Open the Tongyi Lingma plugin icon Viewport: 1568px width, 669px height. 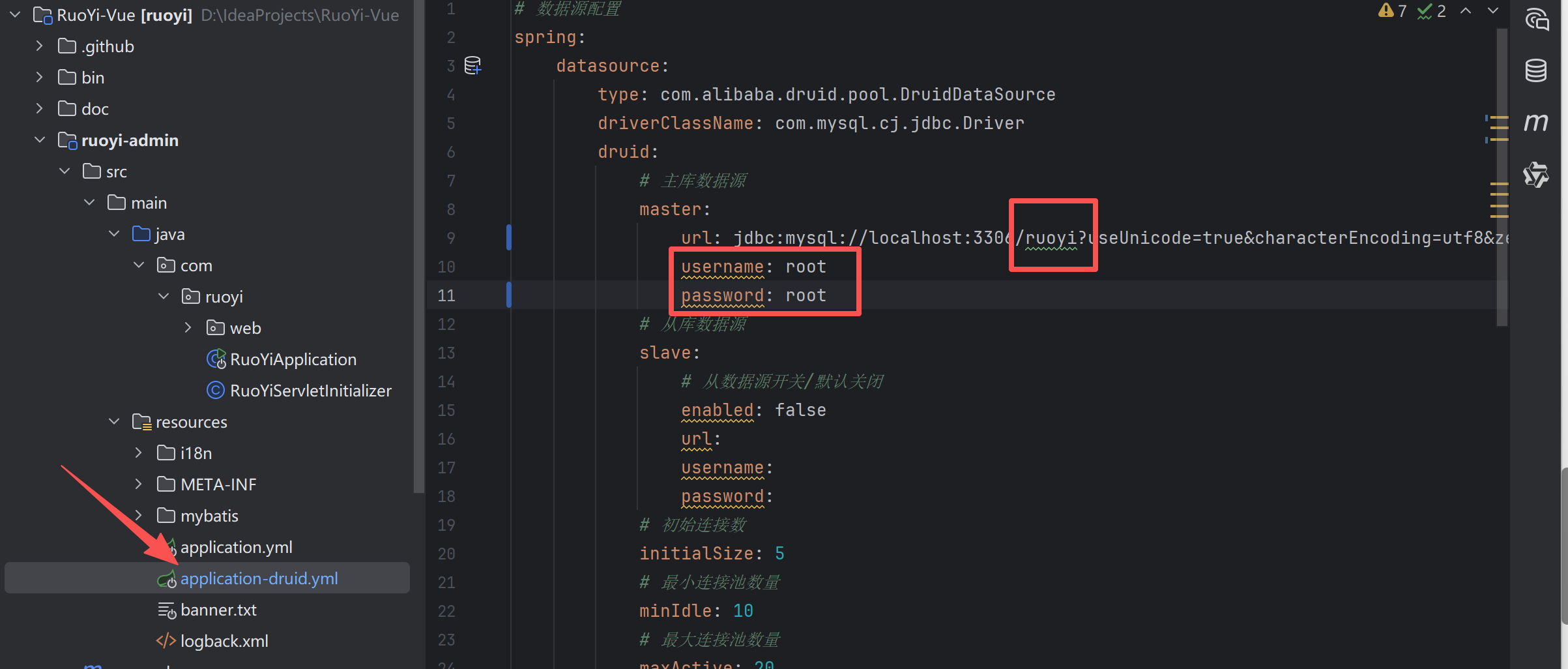coord(1536,174)
